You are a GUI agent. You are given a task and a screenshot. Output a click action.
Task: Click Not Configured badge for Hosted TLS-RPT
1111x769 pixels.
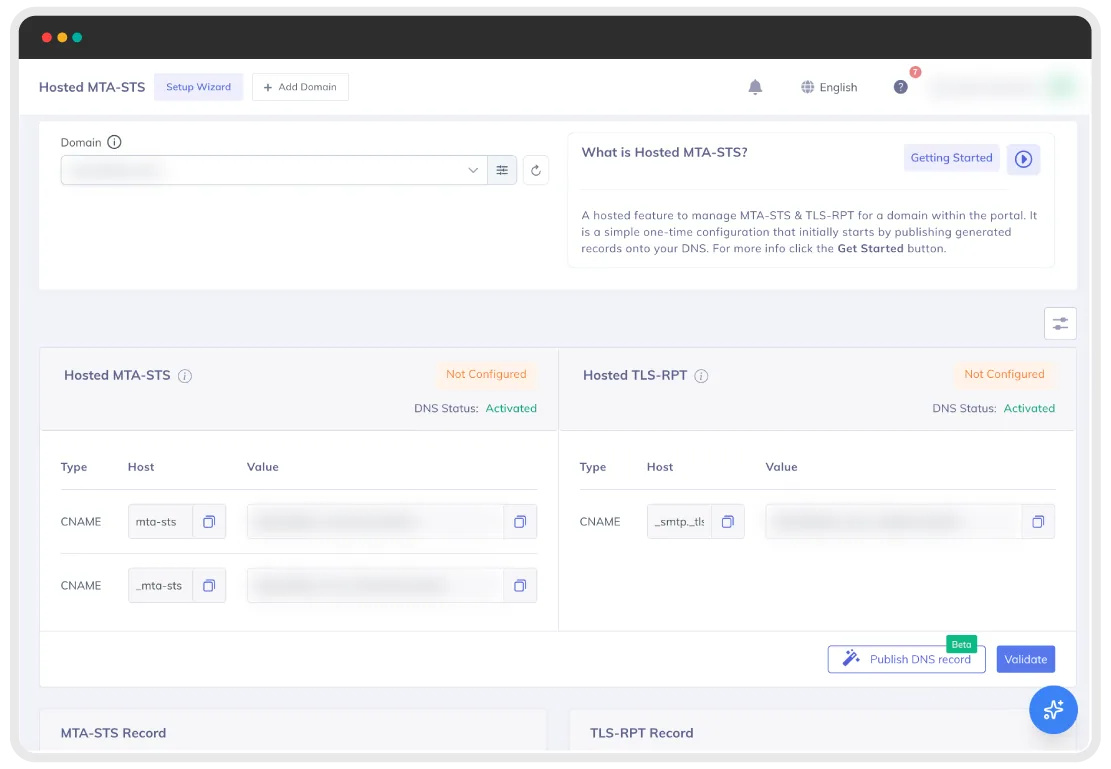[1004, 374]
